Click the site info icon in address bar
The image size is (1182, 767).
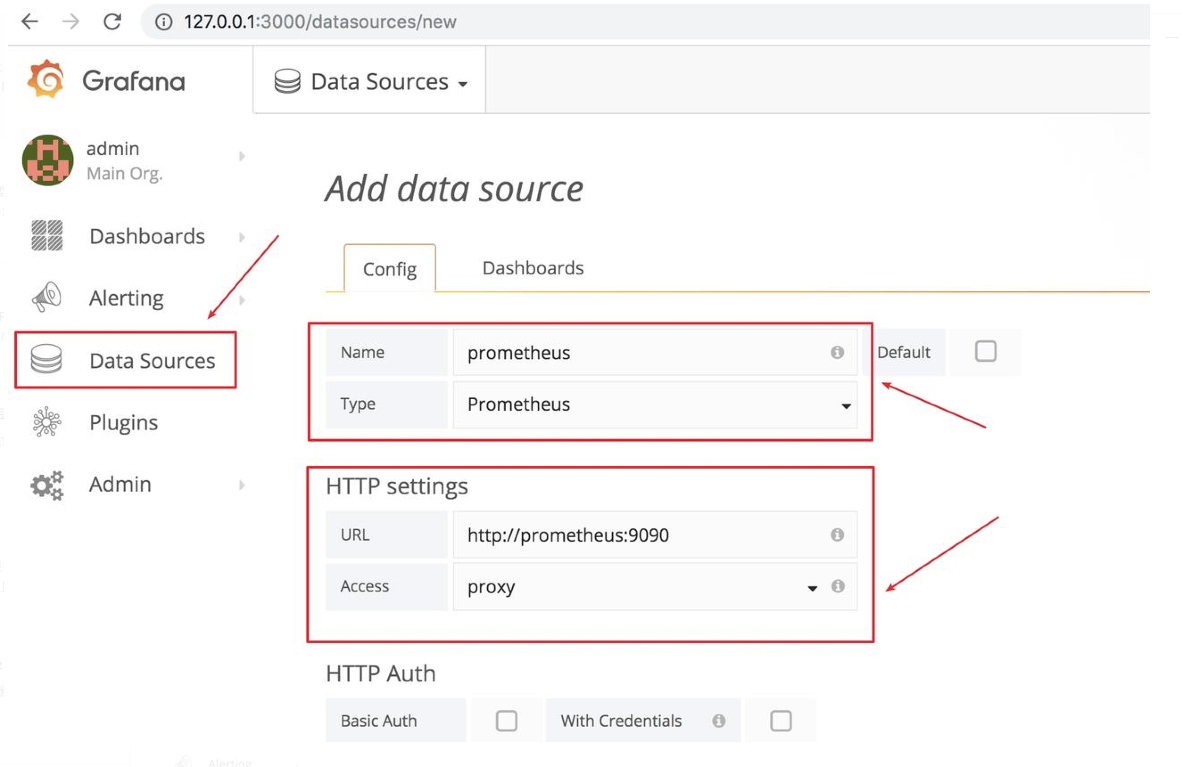coord(164,22)
